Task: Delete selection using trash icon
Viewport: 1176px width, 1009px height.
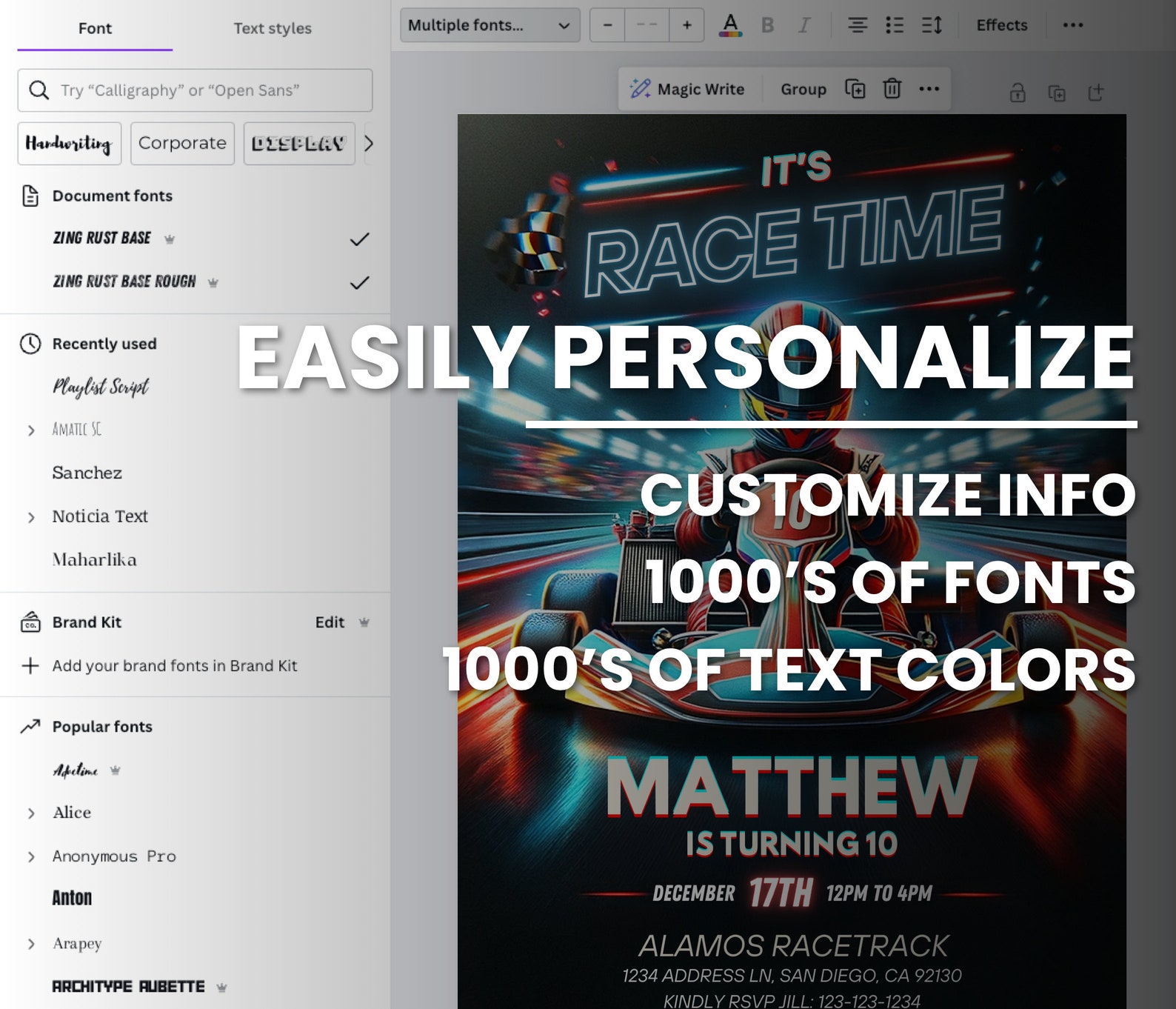Action: pyautogui.click(x=892, y=89)
